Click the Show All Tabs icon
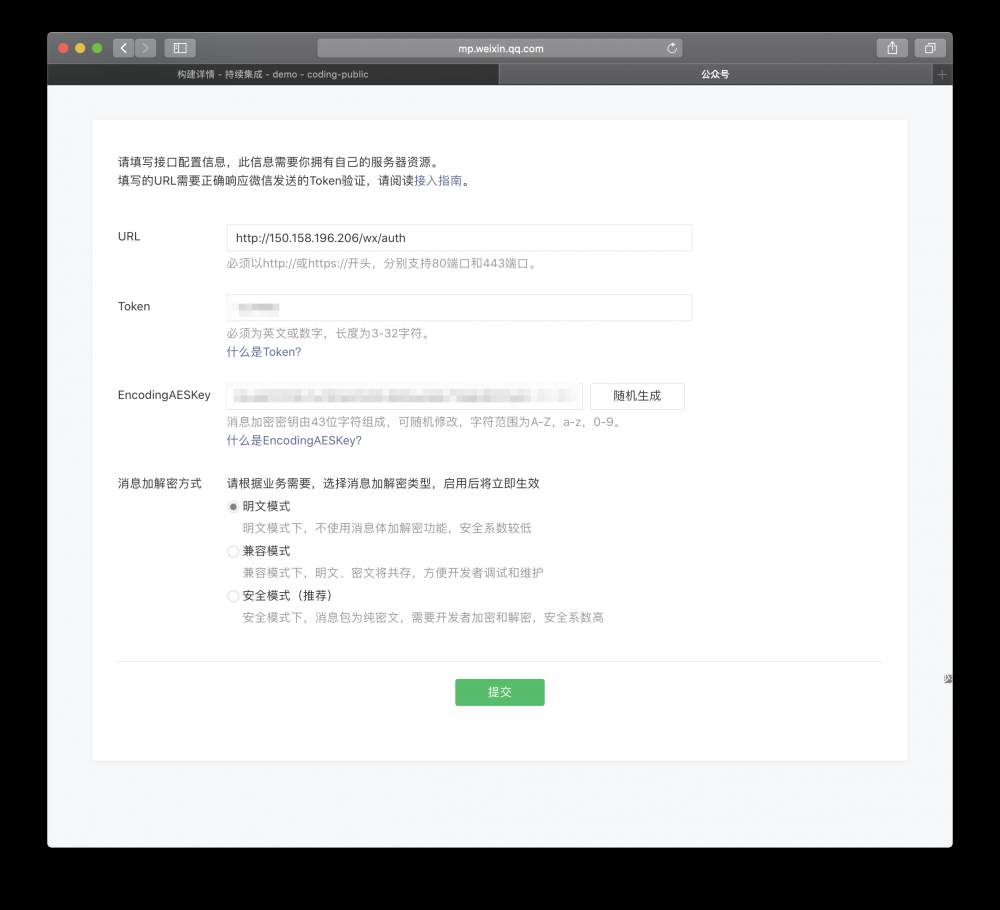This screenshot has height=910, width=1000. [x=929, y=47]
